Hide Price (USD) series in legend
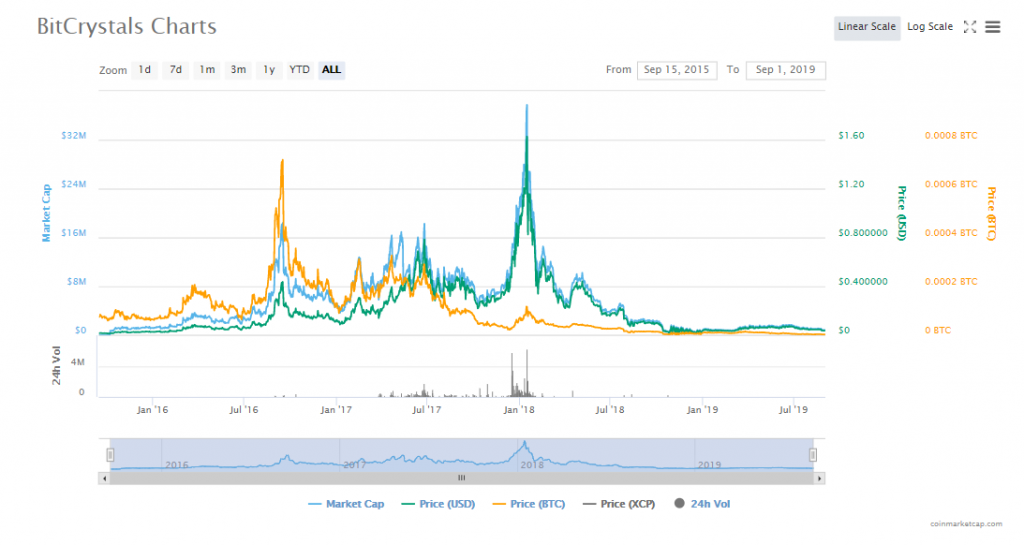 [x=438, y=504]
